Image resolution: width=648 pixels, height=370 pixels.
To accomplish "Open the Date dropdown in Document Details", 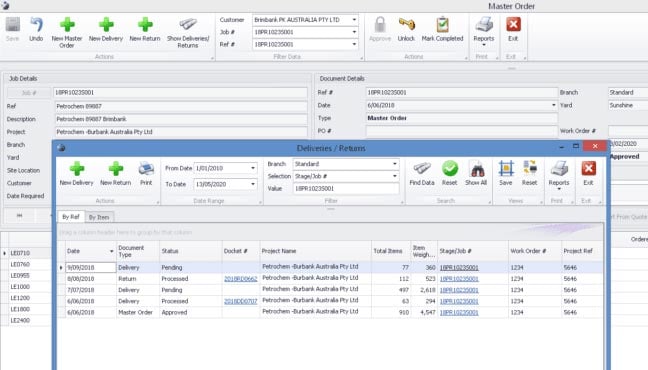I will pyautogui.click(x=553, y=105).
